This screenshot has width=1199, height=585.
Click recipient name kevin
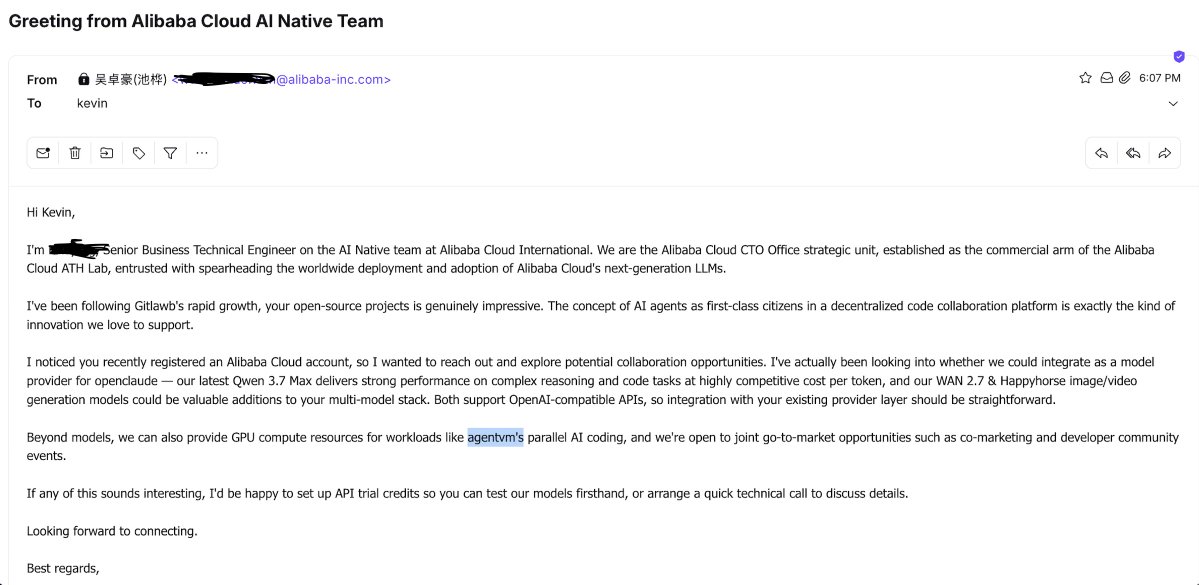pyautogui.click(x=93, y=103)
